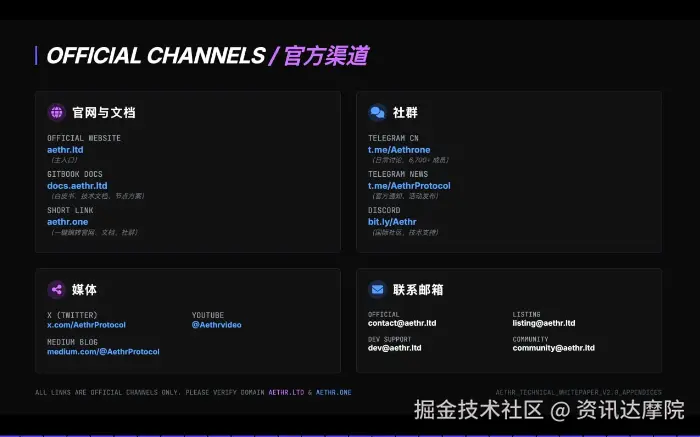The width and height of the screenshot is (700, 437).
Task: Click the OFFICIAL CHANNELS page title
Action: (x=156, y=56)
